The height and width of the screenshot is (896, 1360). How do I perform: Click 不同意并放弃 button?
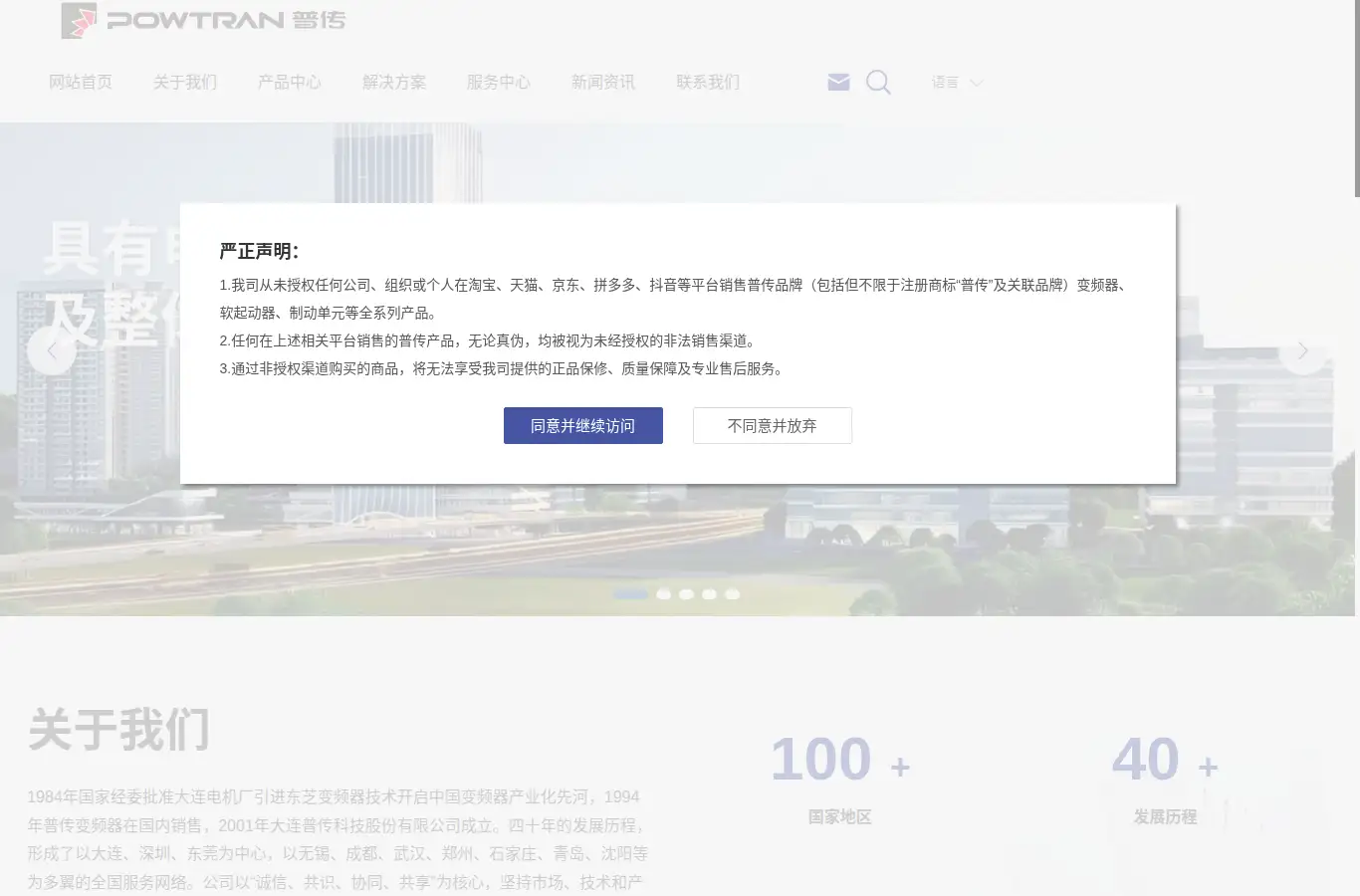click(773, 426)
